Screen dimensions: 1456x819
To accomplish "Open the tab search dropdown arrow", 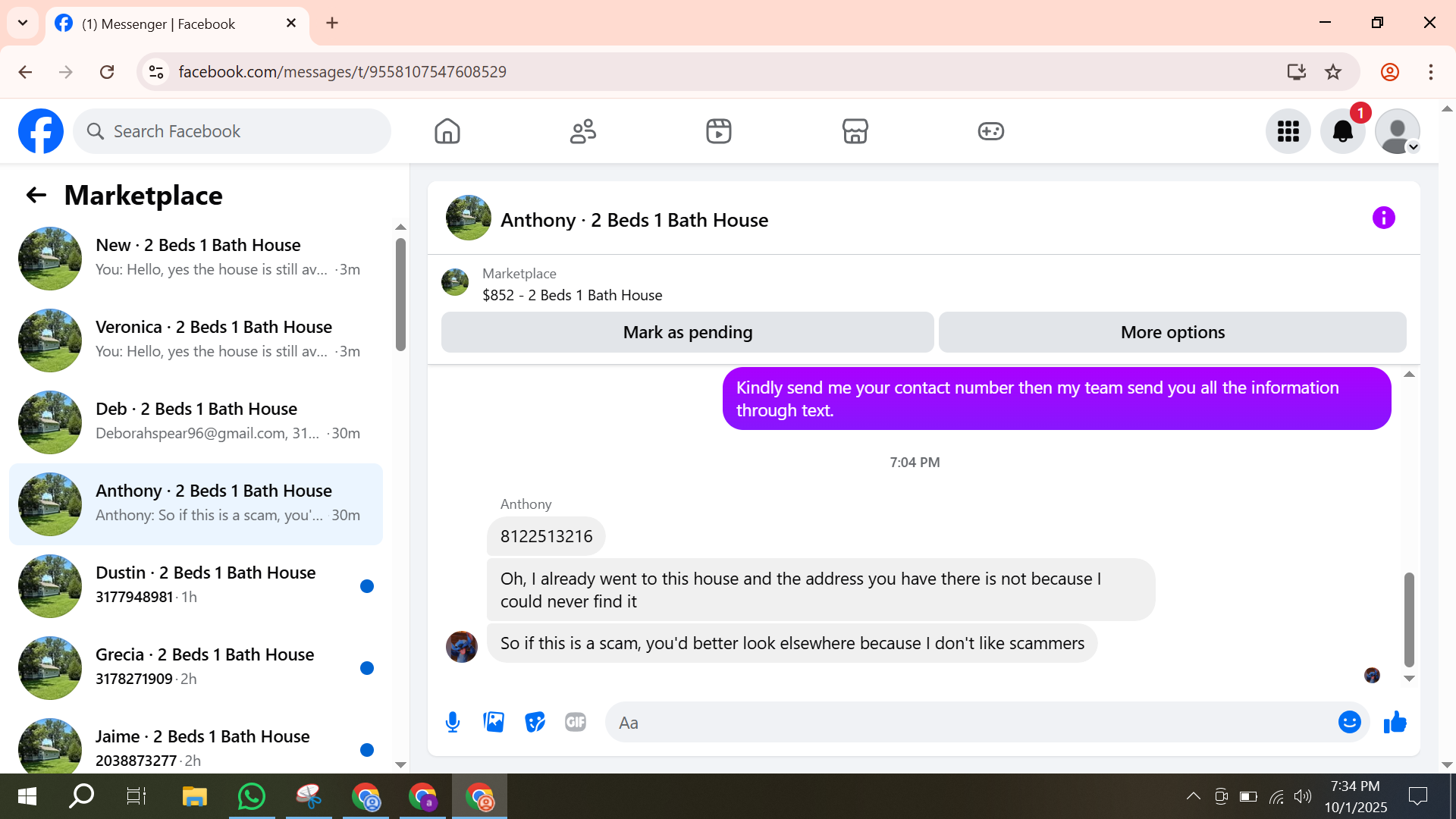I will pyautogui.click(x=23, y=23).
